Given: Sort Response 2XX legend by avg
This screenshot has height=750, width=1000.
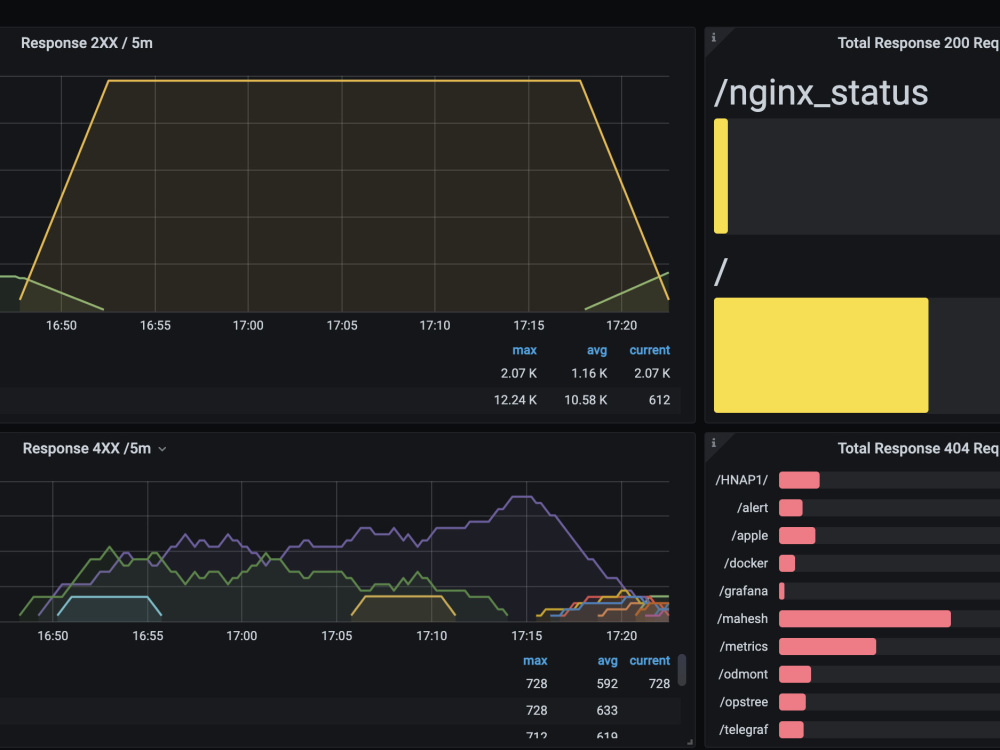Looking at the screenshot, I should [x=597, y=350].
